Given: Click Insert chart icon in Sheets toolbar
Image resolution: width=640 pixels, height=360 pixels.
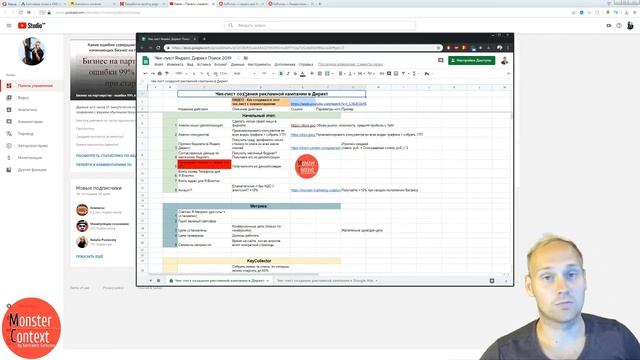Looking at the screenshot, I should pos(396,73).
